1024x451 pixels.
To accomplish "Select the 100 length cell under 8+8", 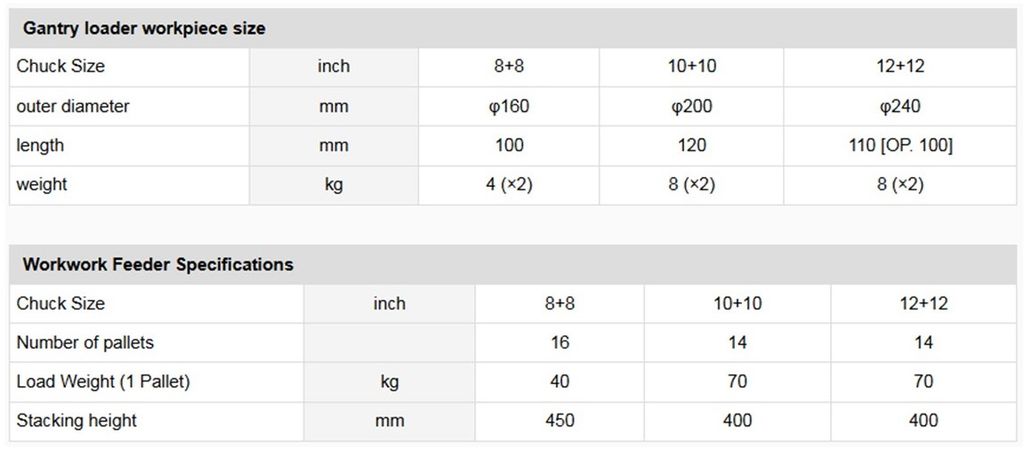I will pyautogui.click(x=509, y=145).
